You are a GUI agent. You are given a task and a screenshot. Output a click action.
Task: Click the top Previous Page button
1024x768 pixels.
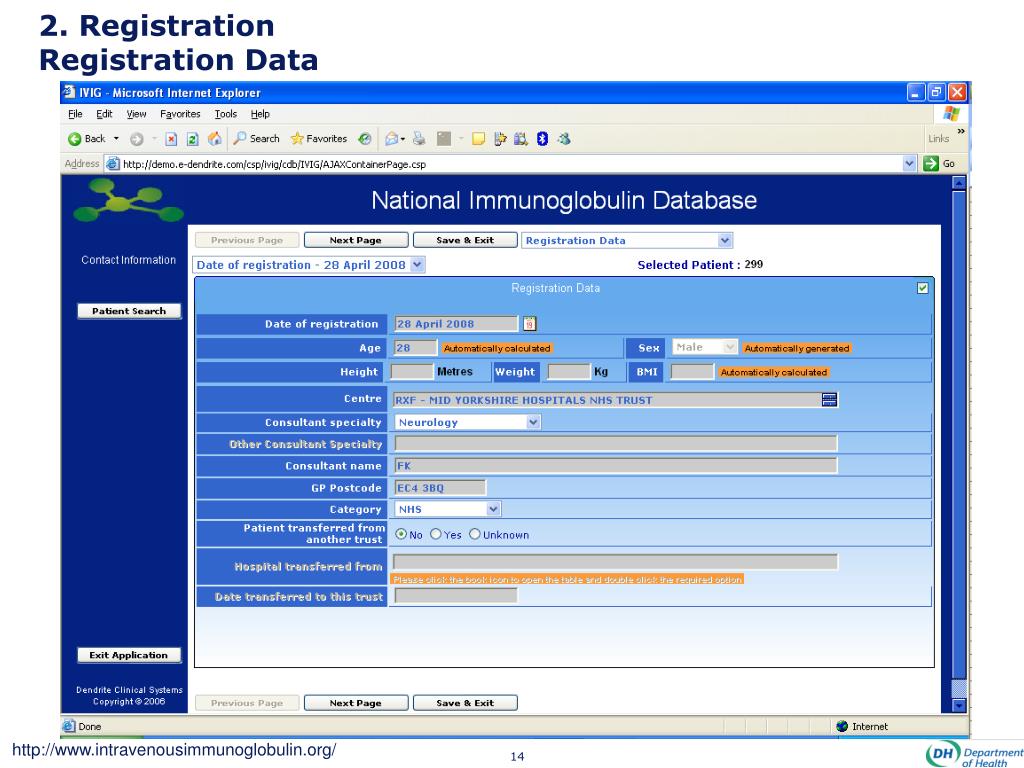[247, 240]
